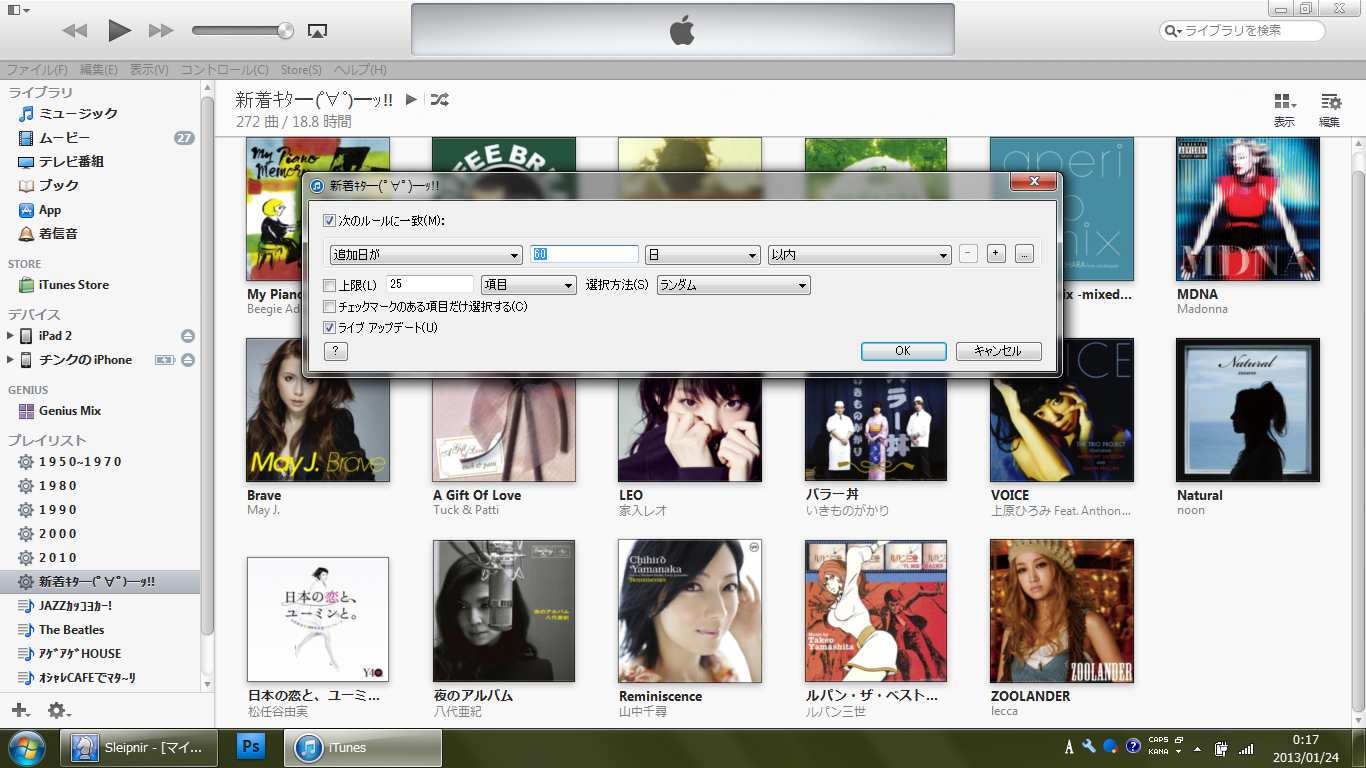Screen dimensions: 1366x768
Task: Eject the iPad 2 device
Action: coord(188,336)
